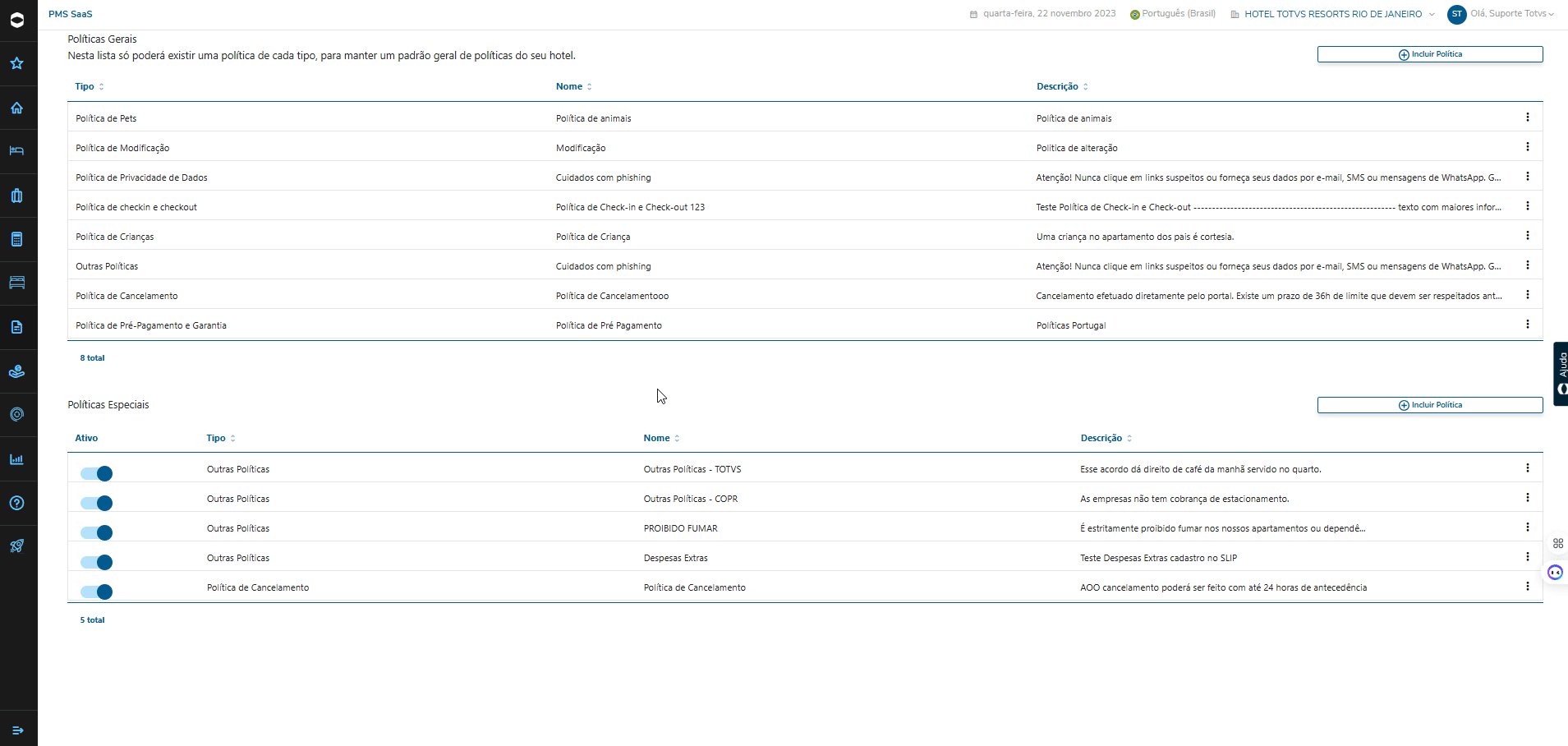The image size is (1568, 746).
Task: Click the help question mark sidebar icon
Action: pyautogui.click(x=16, y=503)
